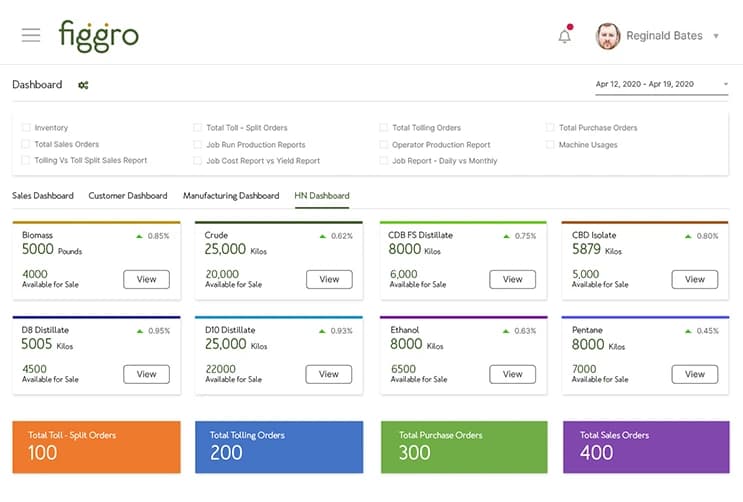Toggle Total Purchase Orders checkbox
The image size is (743, 502).
550,128
